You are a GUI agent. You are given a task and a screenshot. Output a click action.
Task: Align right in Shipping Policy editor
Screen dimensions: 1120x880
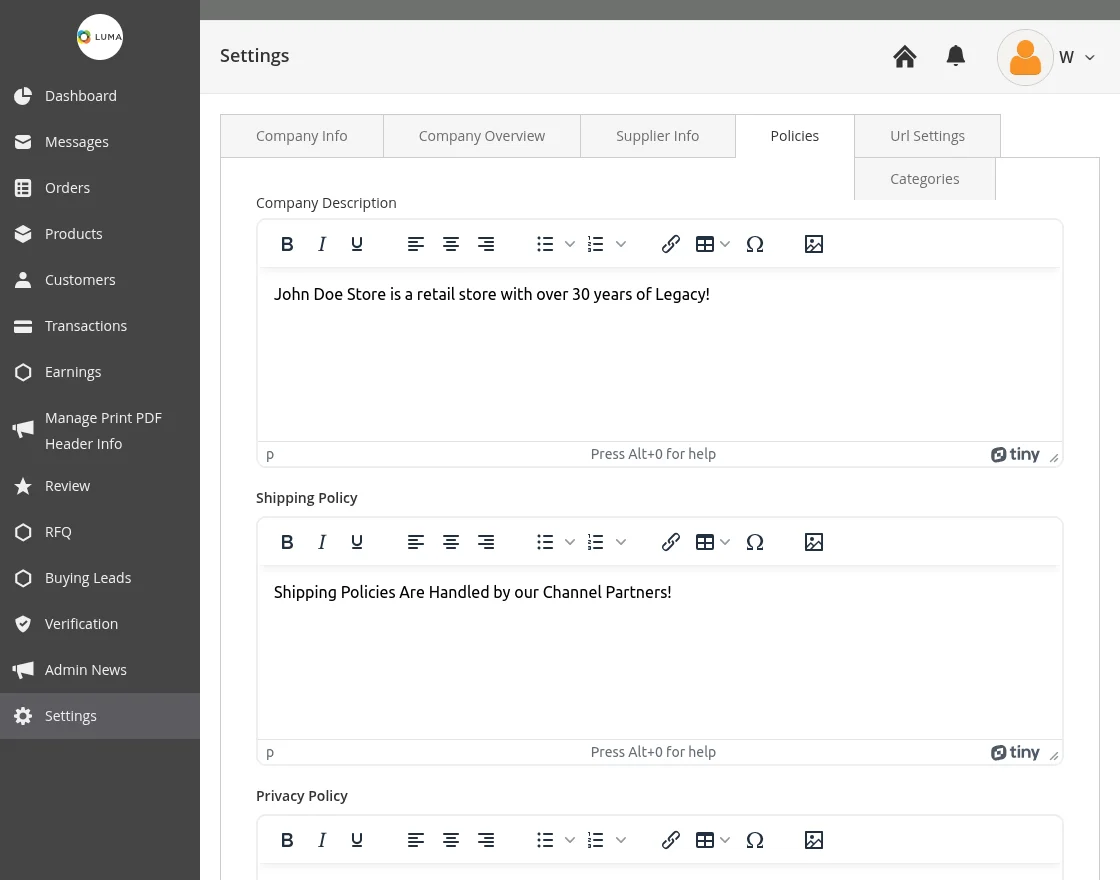point(486,542)
